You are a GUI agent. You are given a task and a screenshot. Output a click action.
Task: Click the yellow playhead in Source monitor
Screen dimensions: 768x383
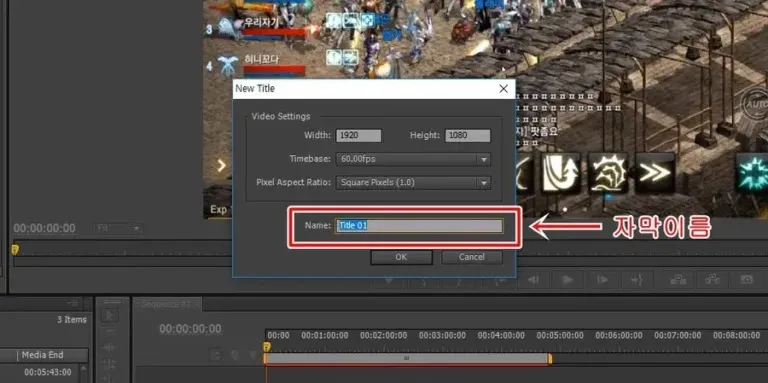coord(15,250)
